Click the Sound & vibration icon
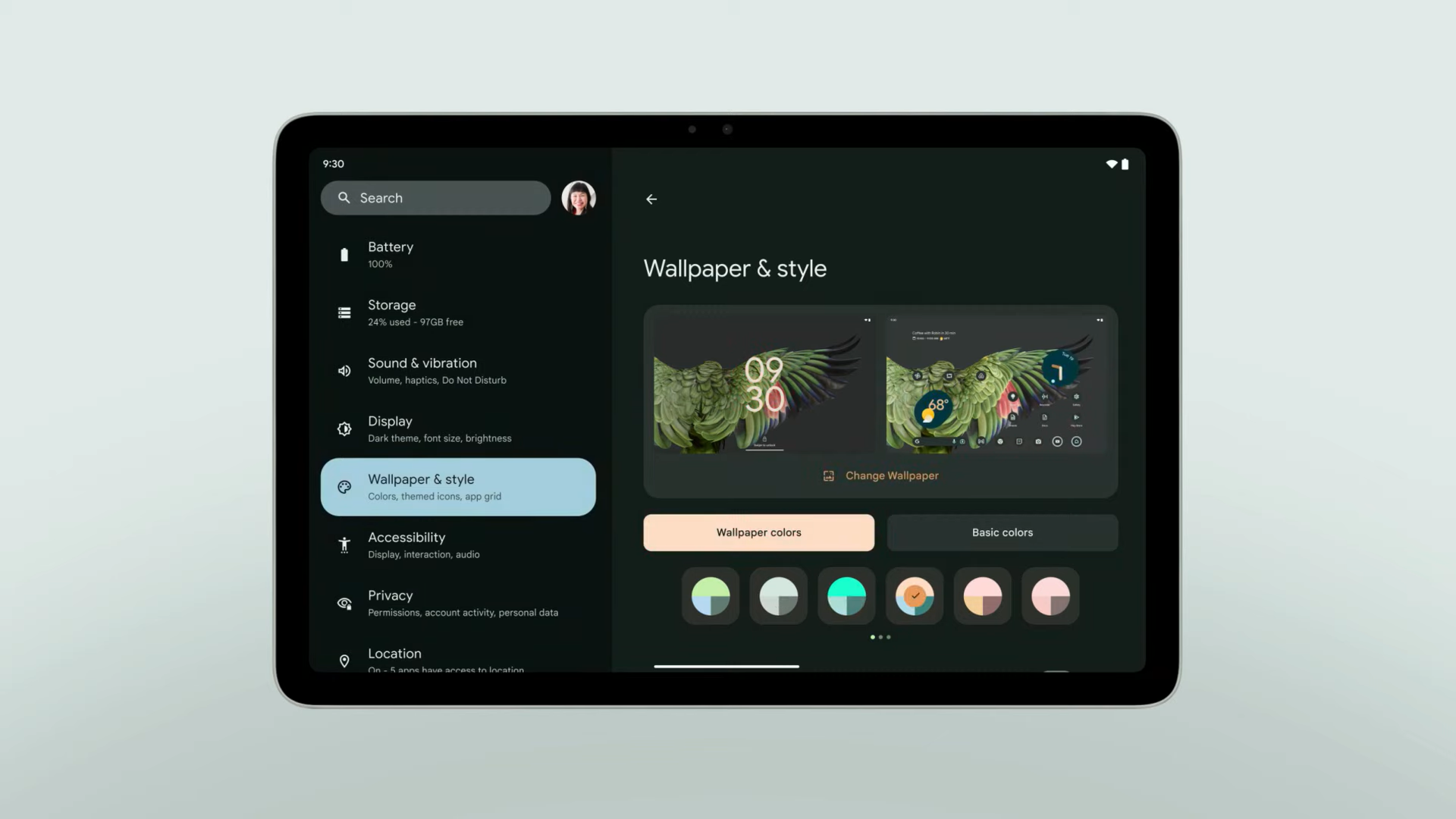The height and width of the screenshot is (819, 1456). (344, 370)
